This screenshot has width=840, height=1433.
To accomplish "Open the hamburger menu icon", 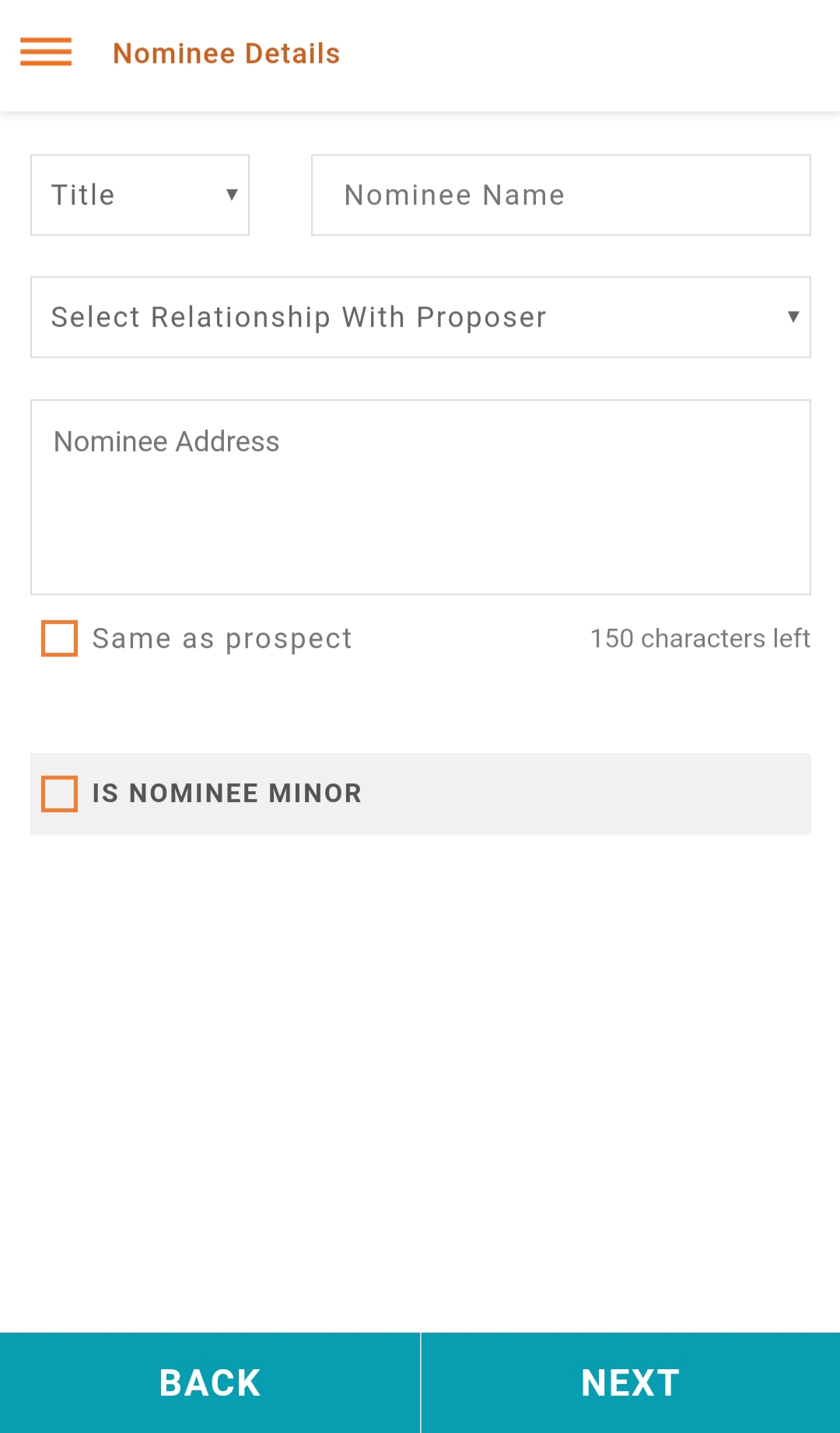I will [46, 52].
